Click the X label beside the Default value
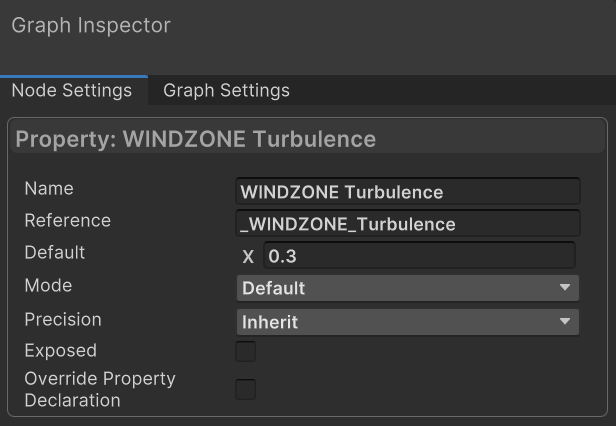 pyautogui.click(x=248, y=257)
